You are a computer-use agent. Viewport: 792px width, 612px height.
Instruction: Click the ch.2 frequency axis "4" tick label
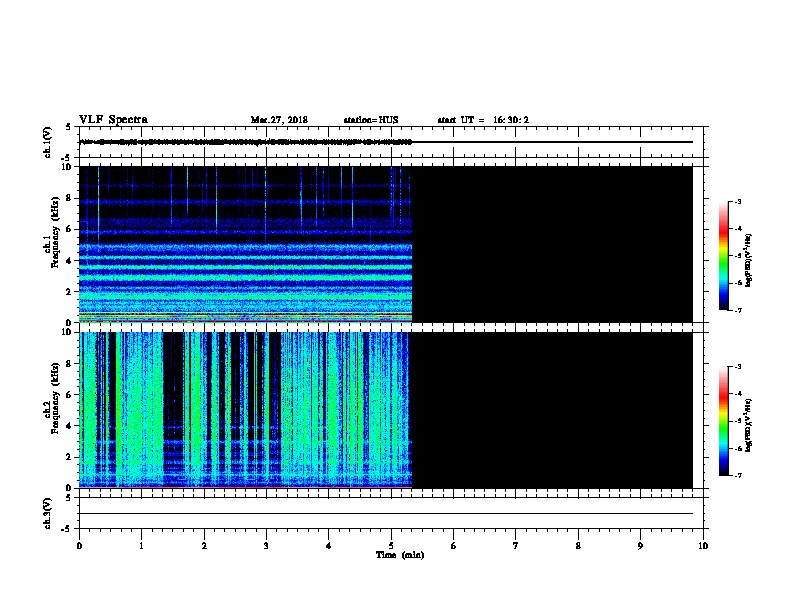pos(69,426)
